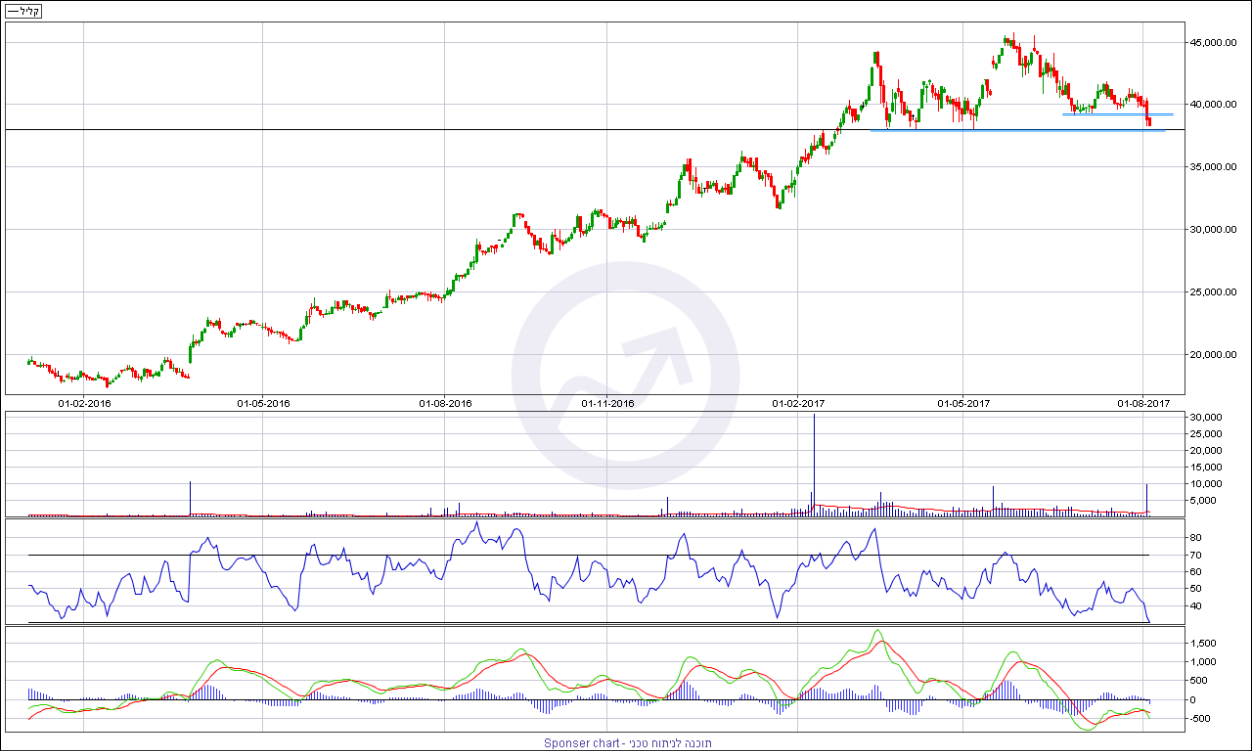Click the 01-05-2017 date axis label
Image resolution: width=1252 pixels, height=751 pixels.
click(963, 403)
